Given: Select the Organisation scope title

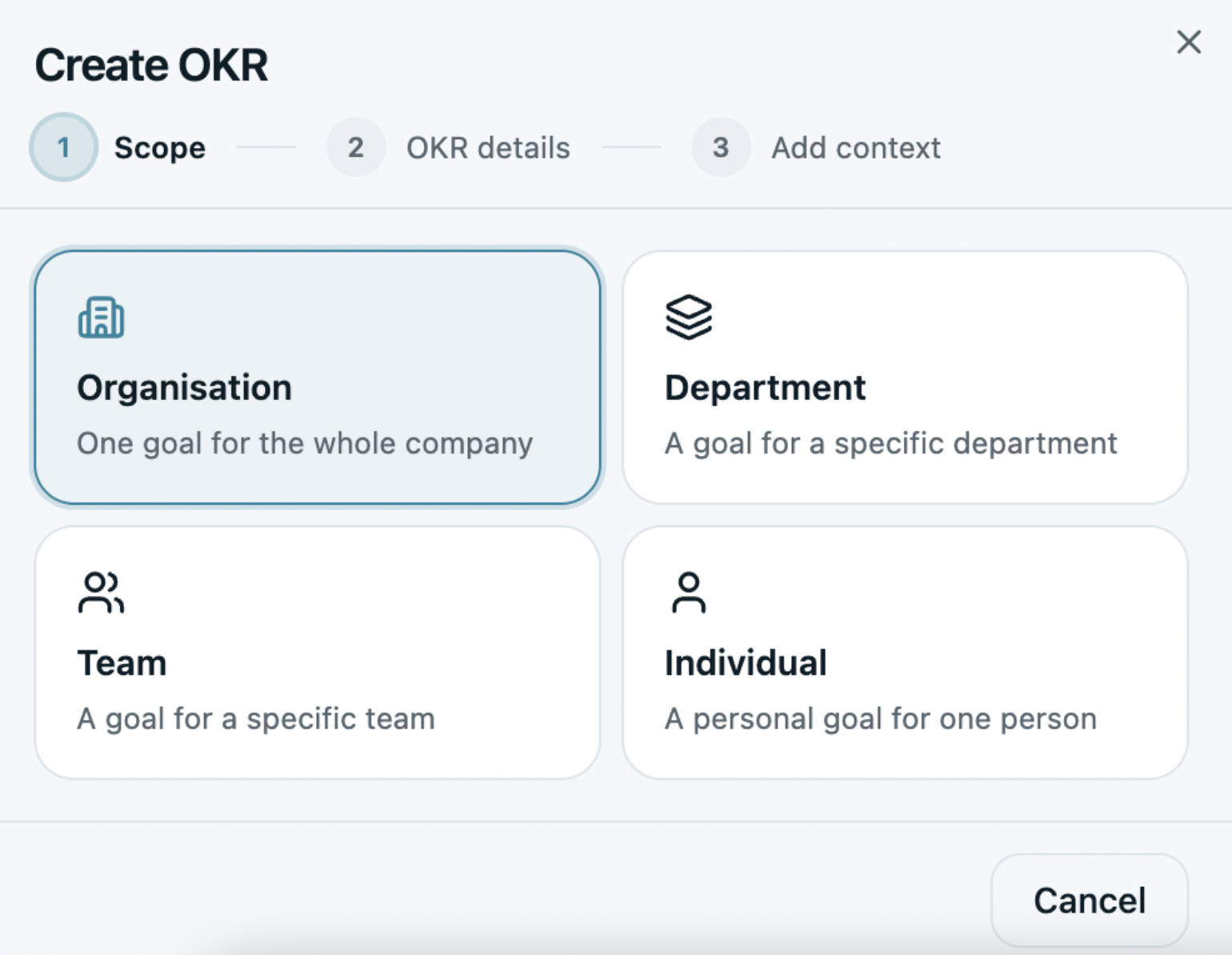Looking at the screenshot, I should click(185, 388).
